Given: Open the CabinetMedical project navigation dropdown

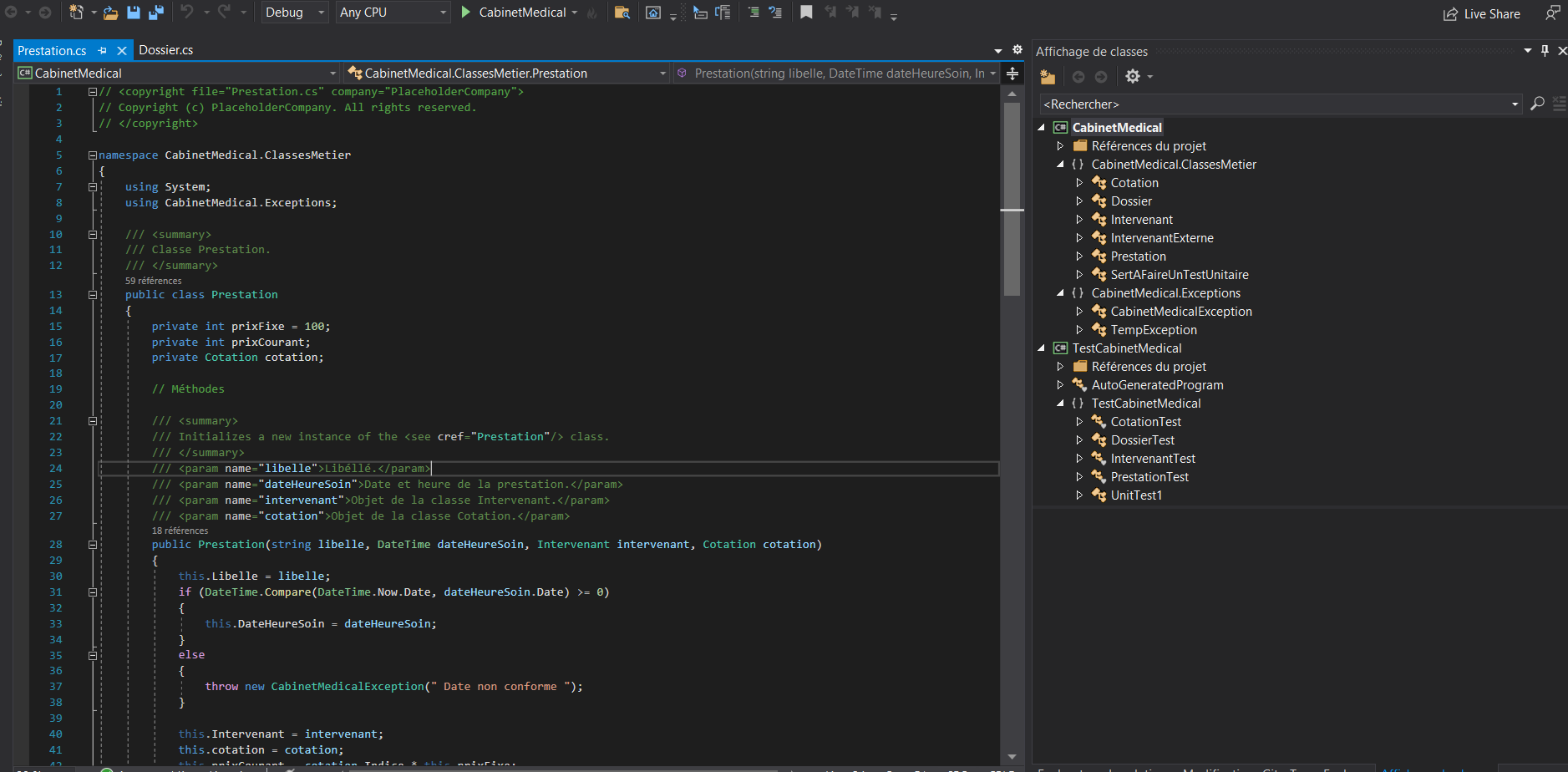Looking at the screenshot, I should click(x=177, y=74).
